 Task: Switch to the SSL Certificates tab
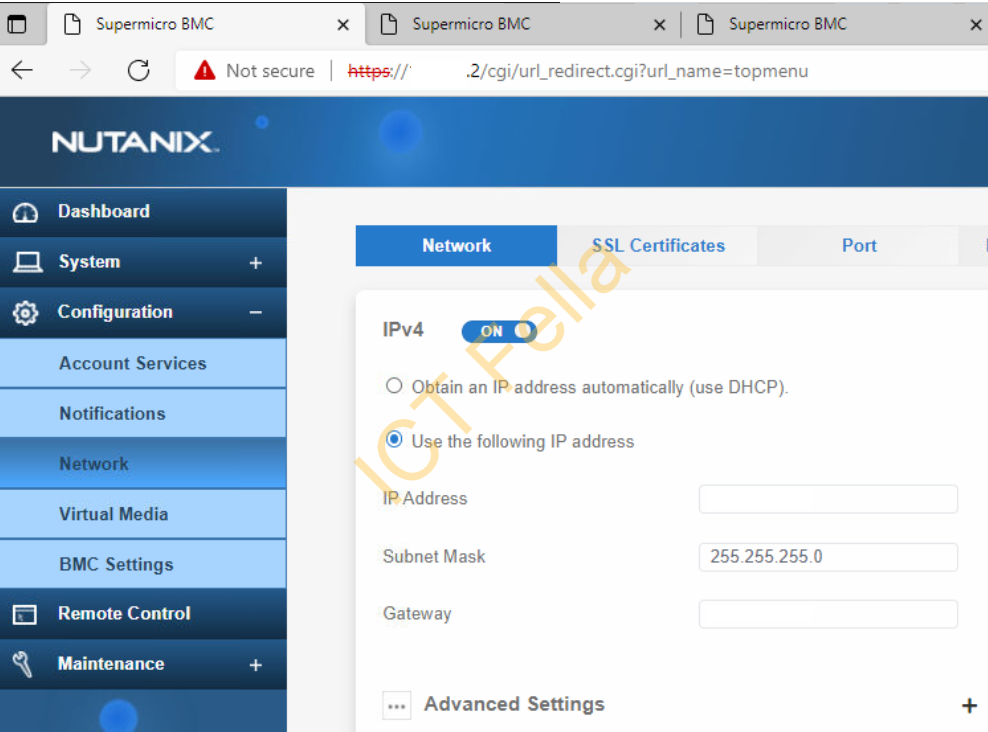tap(658, 246)
